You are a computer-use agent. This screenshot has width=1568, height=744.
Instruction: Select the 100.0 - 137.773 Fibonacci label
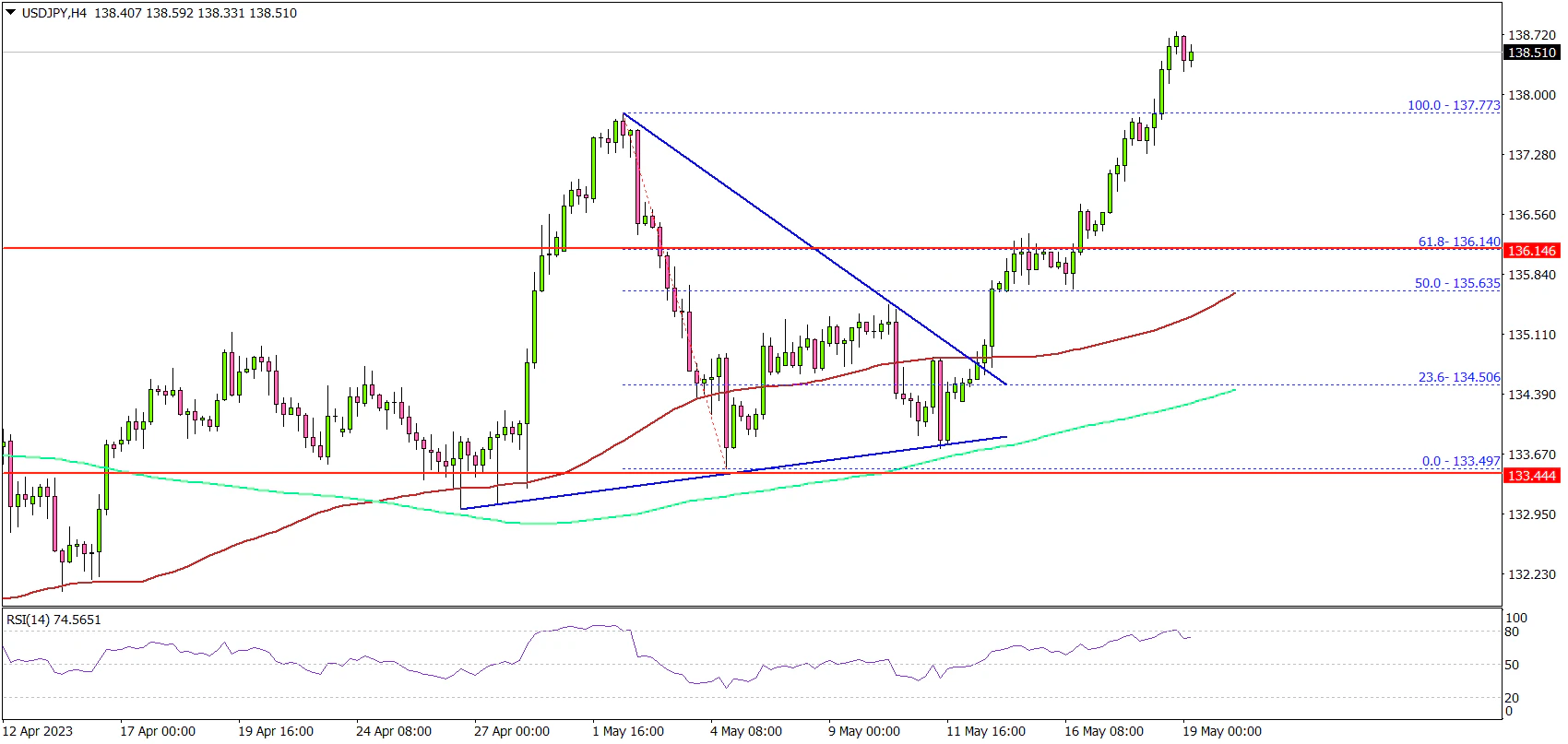(x=1453, y=105)
